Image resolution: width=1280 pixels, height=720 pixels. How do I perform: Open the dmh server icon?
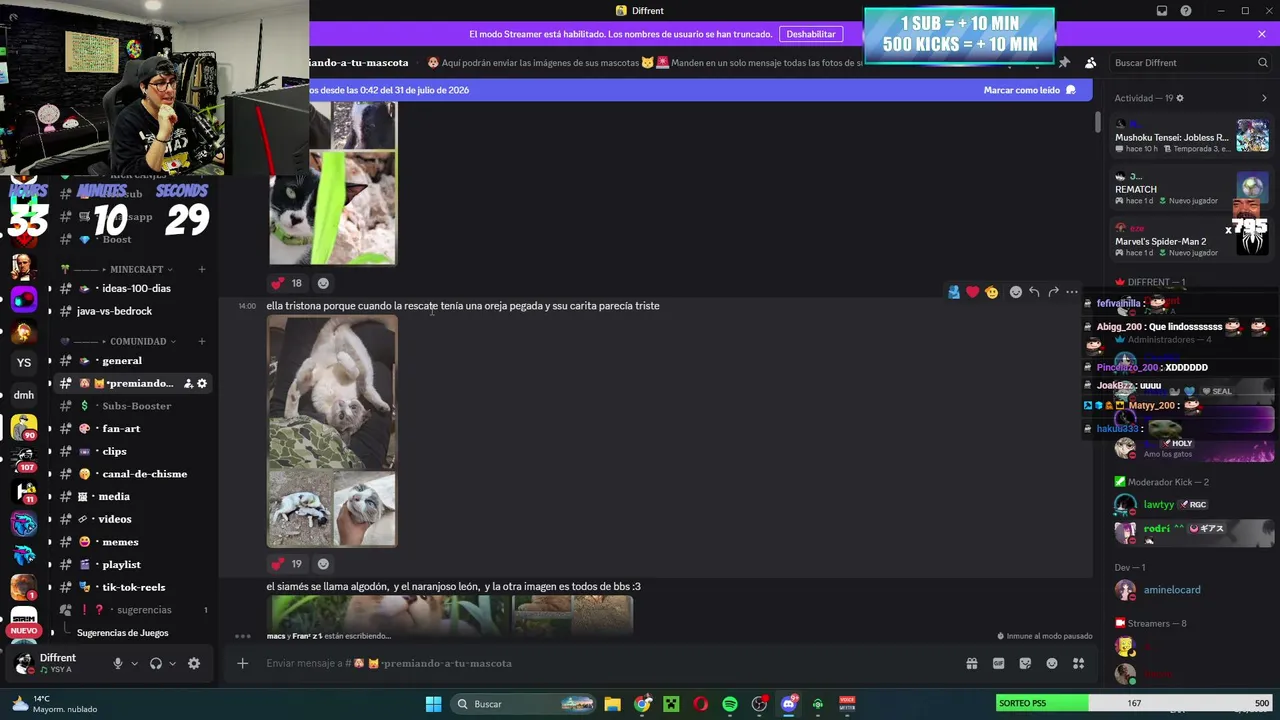24,395
